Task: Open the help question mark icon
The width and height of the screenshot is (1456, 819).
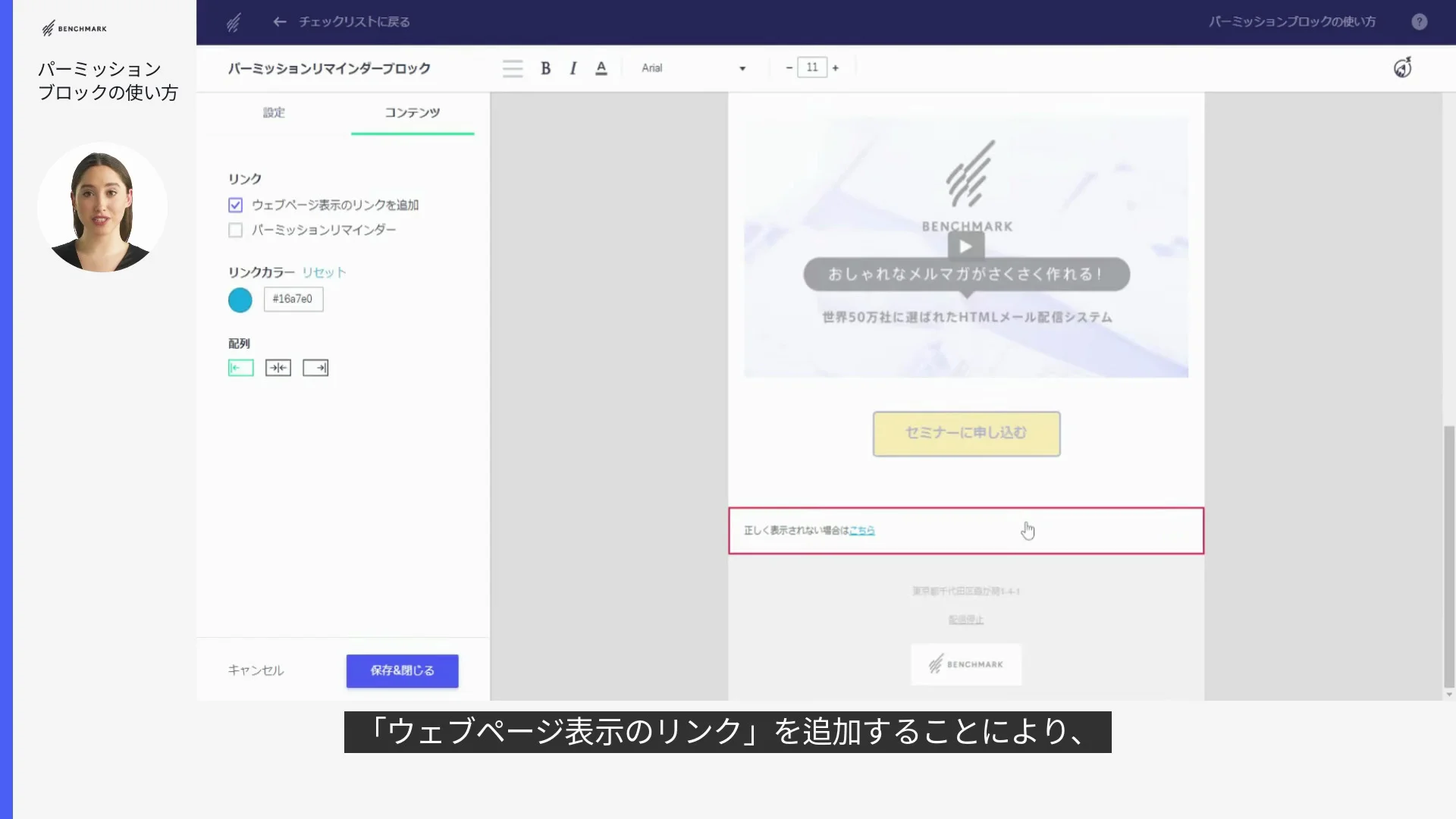Action: point(1419,22)
